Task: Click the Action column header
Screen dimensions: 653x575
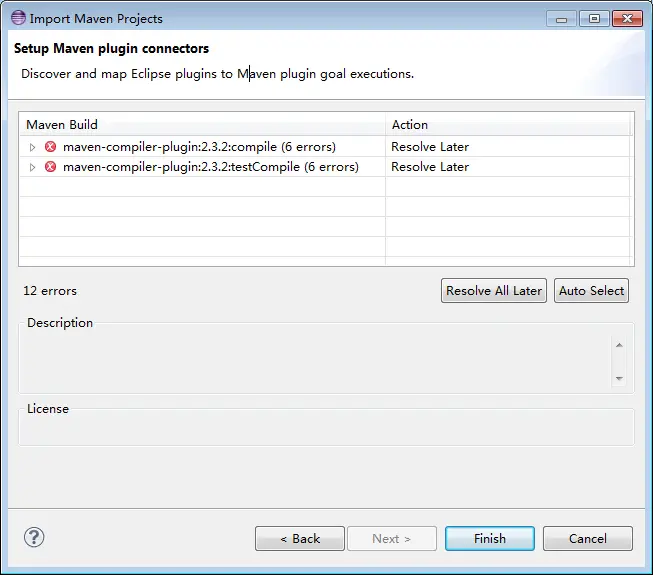Action: tap(508, 124)
